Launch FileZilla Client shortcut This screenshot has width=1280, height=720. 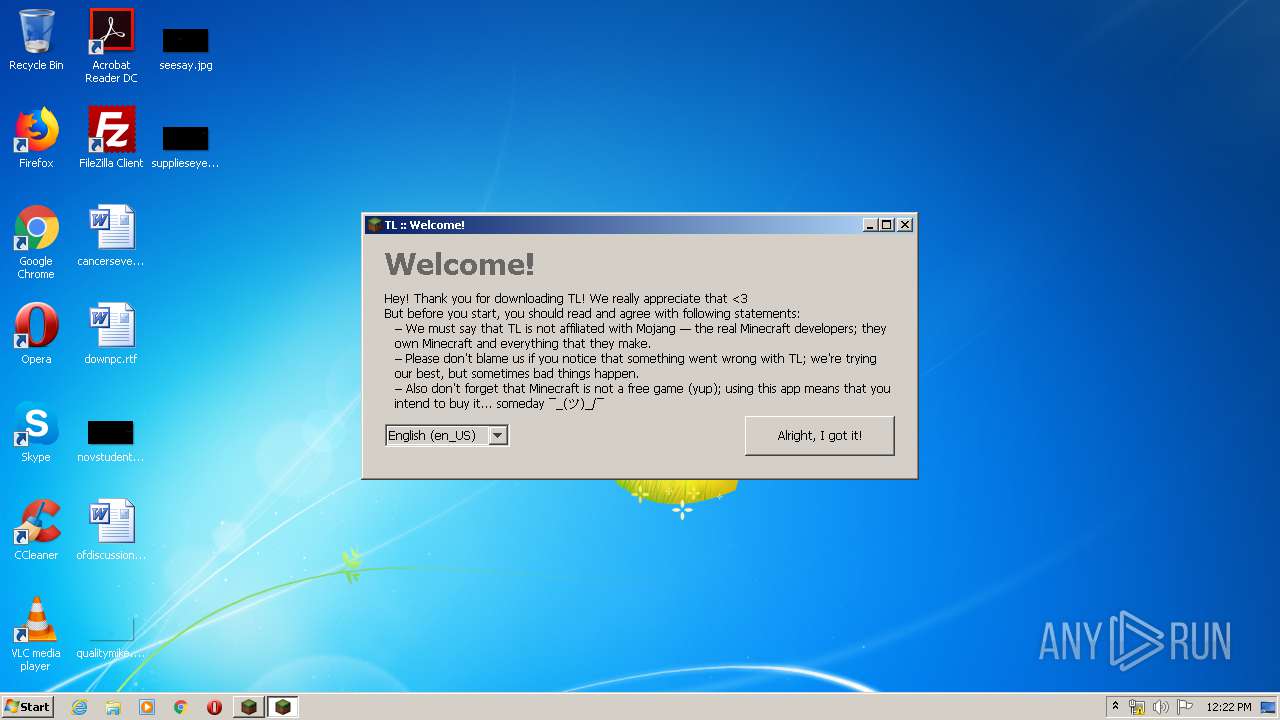click(x=111, y=138)
